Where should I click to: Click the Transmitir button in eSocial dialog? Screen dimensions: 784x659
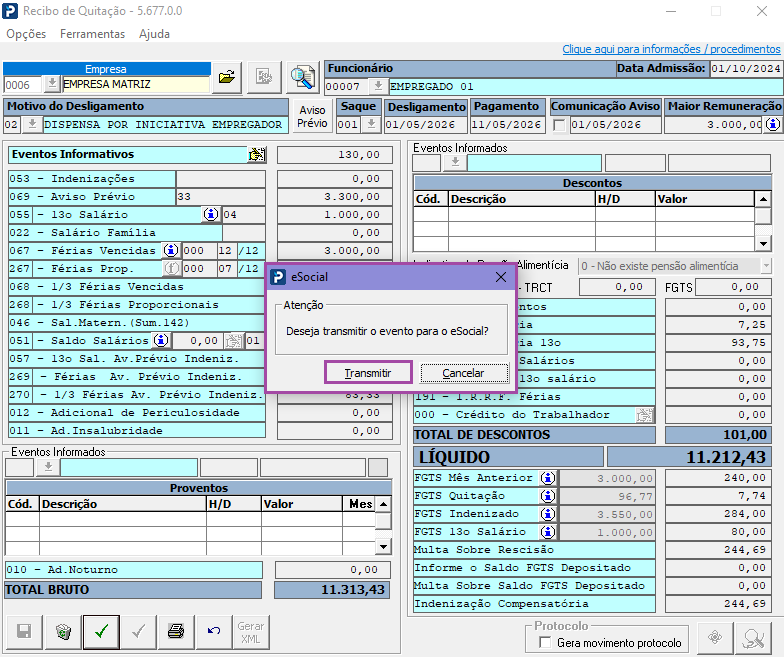coord(368,373)
